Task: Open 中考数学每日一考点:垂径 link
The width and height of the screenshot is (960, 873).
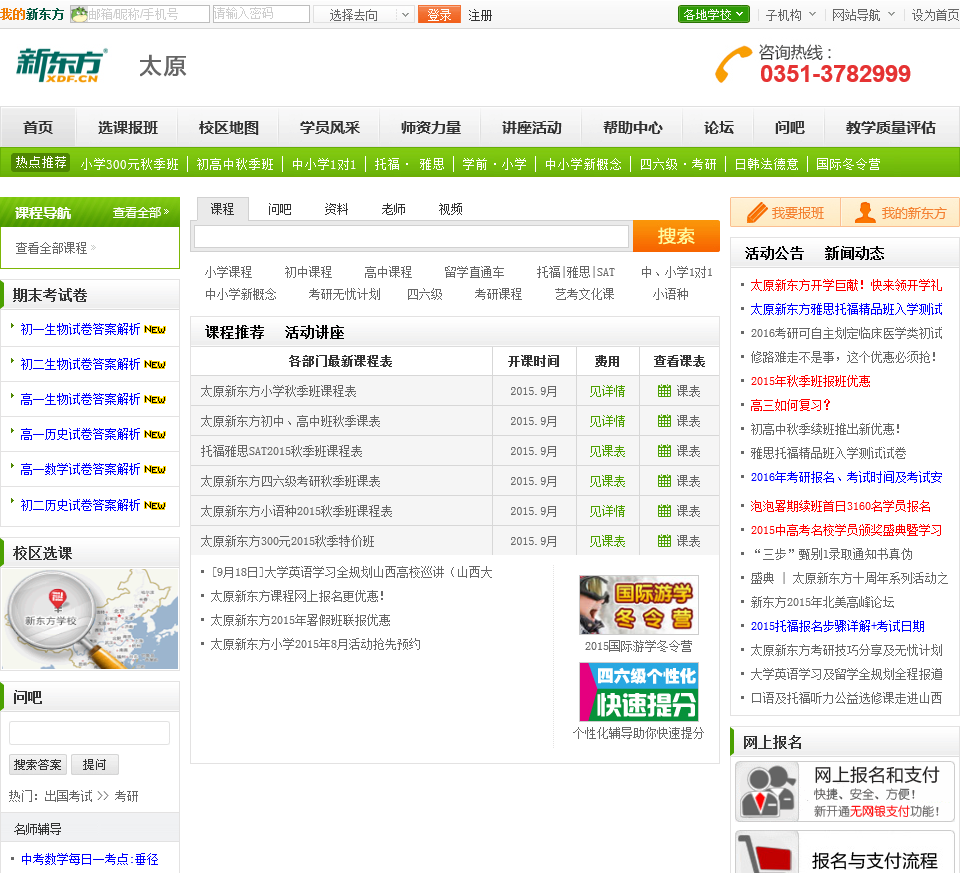Action: (89, 860)
